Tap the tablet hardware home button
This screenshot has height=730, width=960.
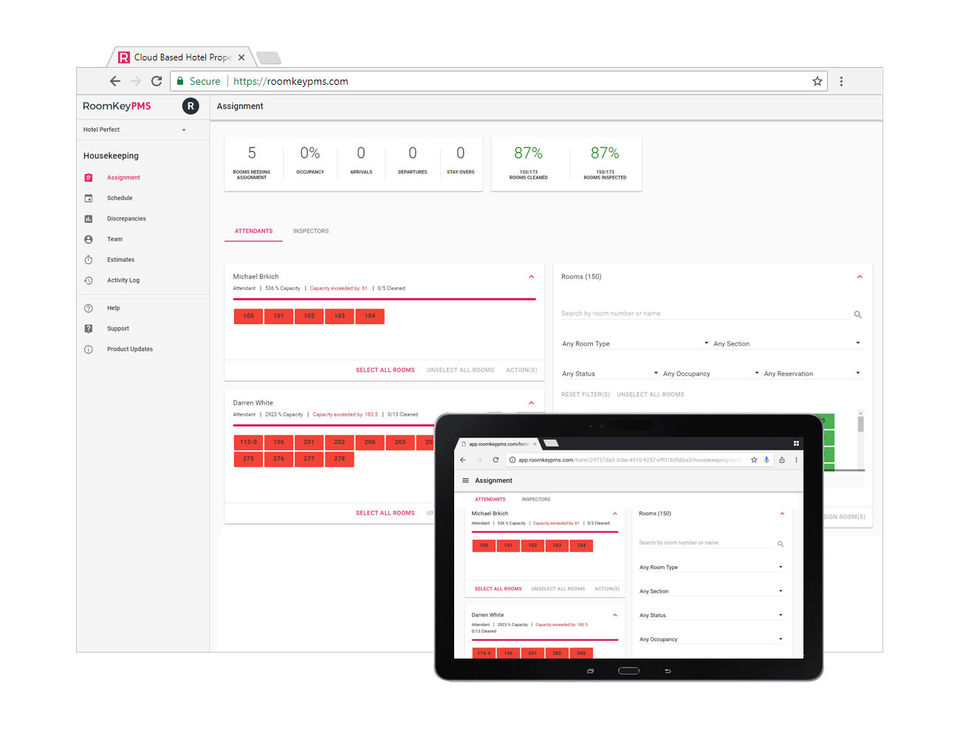click(629, 671)
